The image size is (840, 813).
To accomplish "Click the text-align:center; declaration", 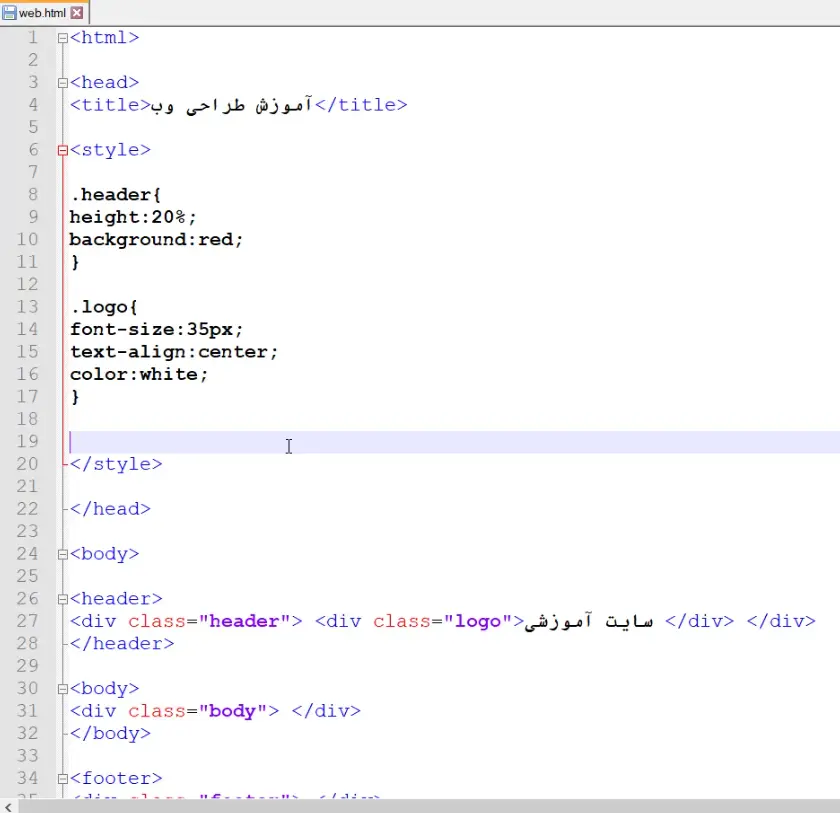I will [x=174, y=352].
